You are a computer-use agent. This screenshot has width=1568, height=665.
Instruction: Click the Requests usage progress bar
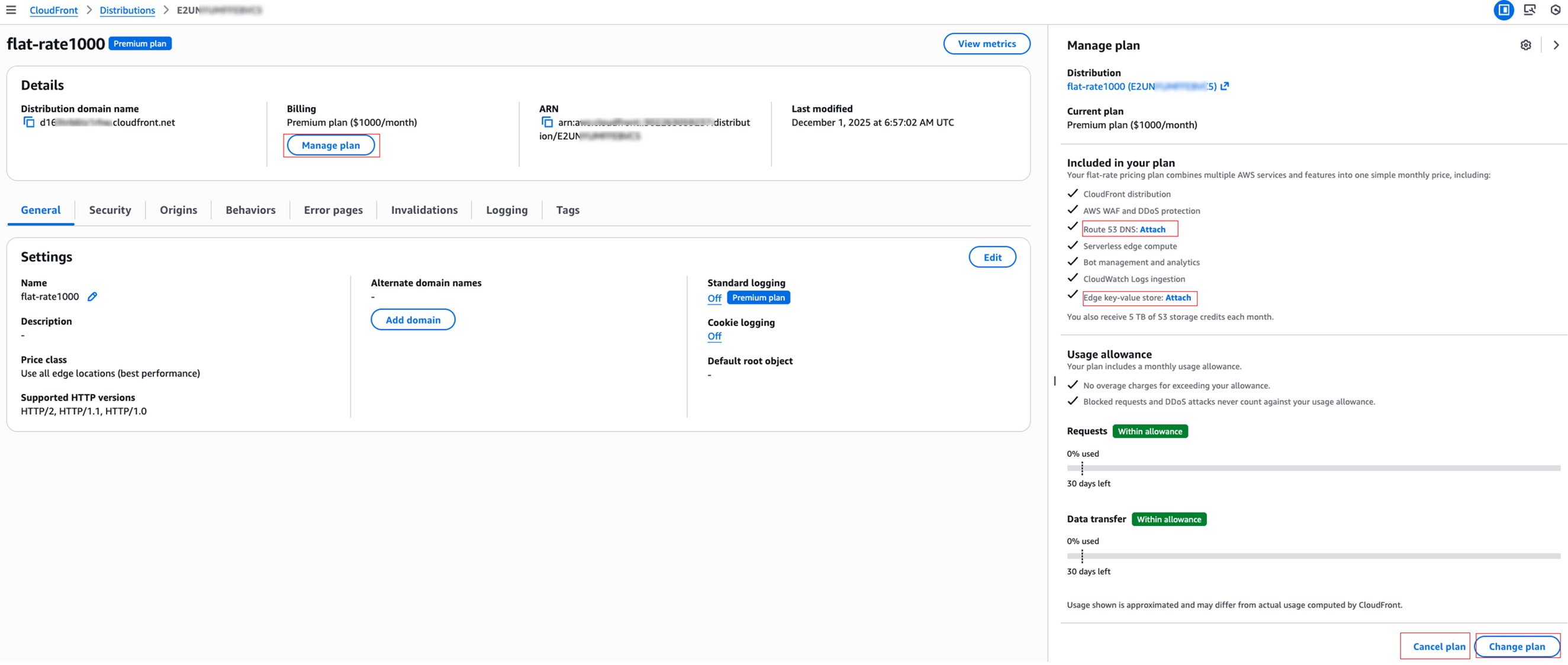point(1313,468)
